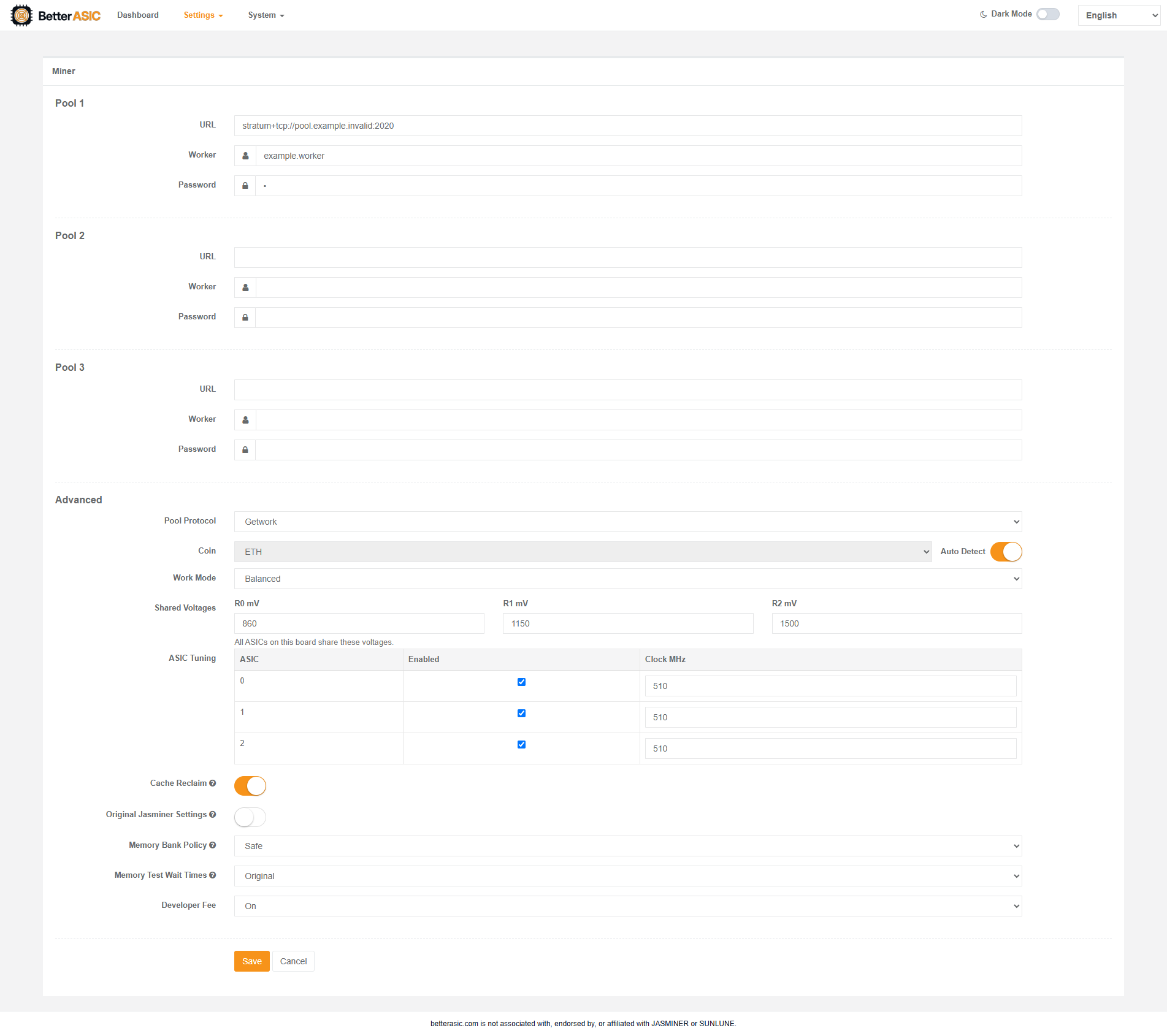Turn off the Auto Detect coin toggle
Image resolution: width=1167 pixels, height=1036 pixels.
(1006, 552)
